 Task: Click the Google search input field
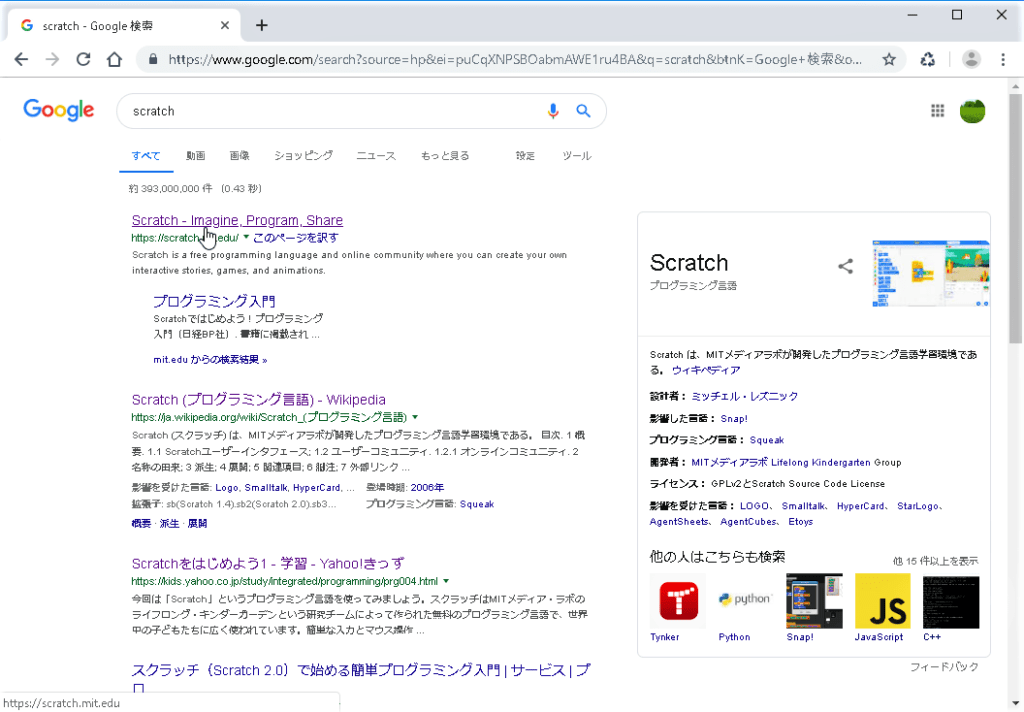pos(333,111)
